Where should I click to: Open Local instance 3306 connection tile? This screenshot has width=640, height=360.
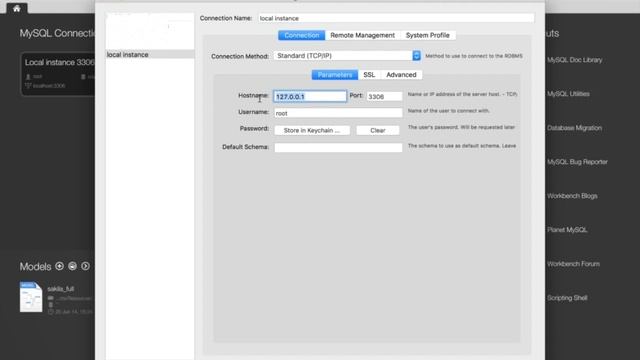pyautogui.click(x=58, y=74)
